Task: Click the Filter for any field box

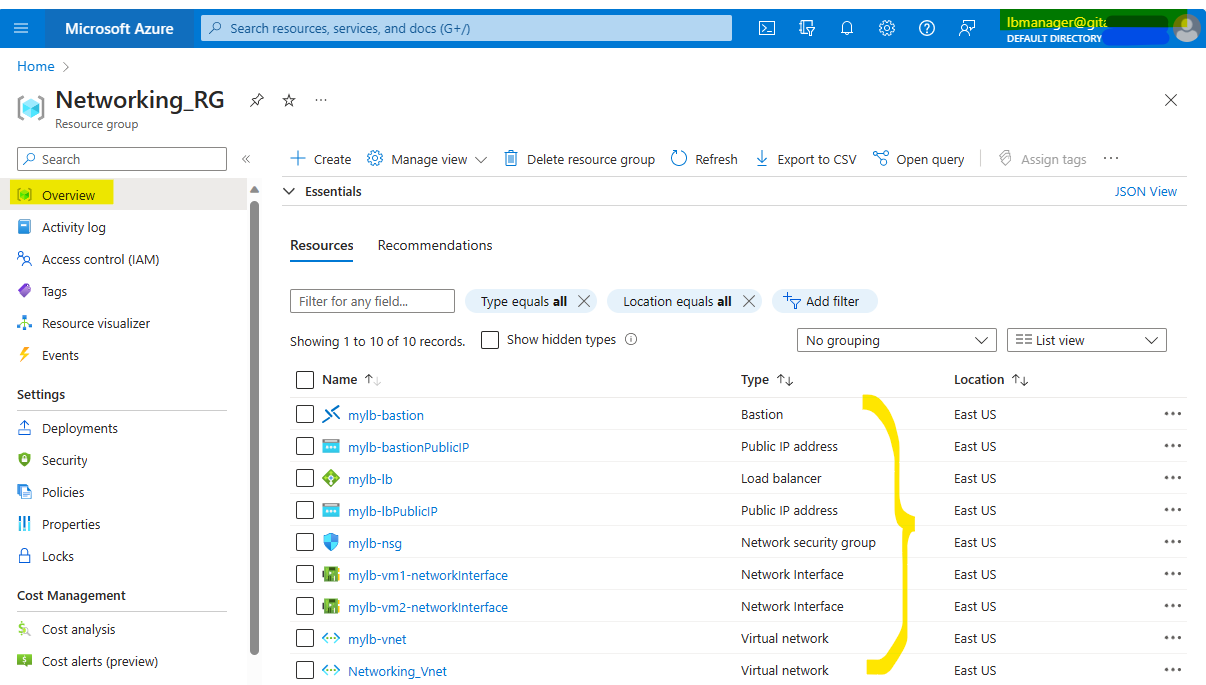Action: coord(372,301)
